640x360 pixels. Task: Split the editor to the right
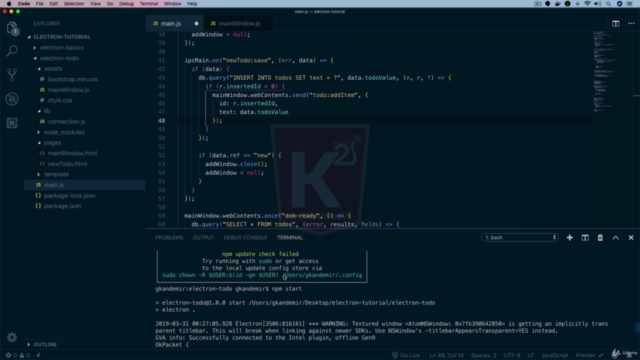pos(616,24)
